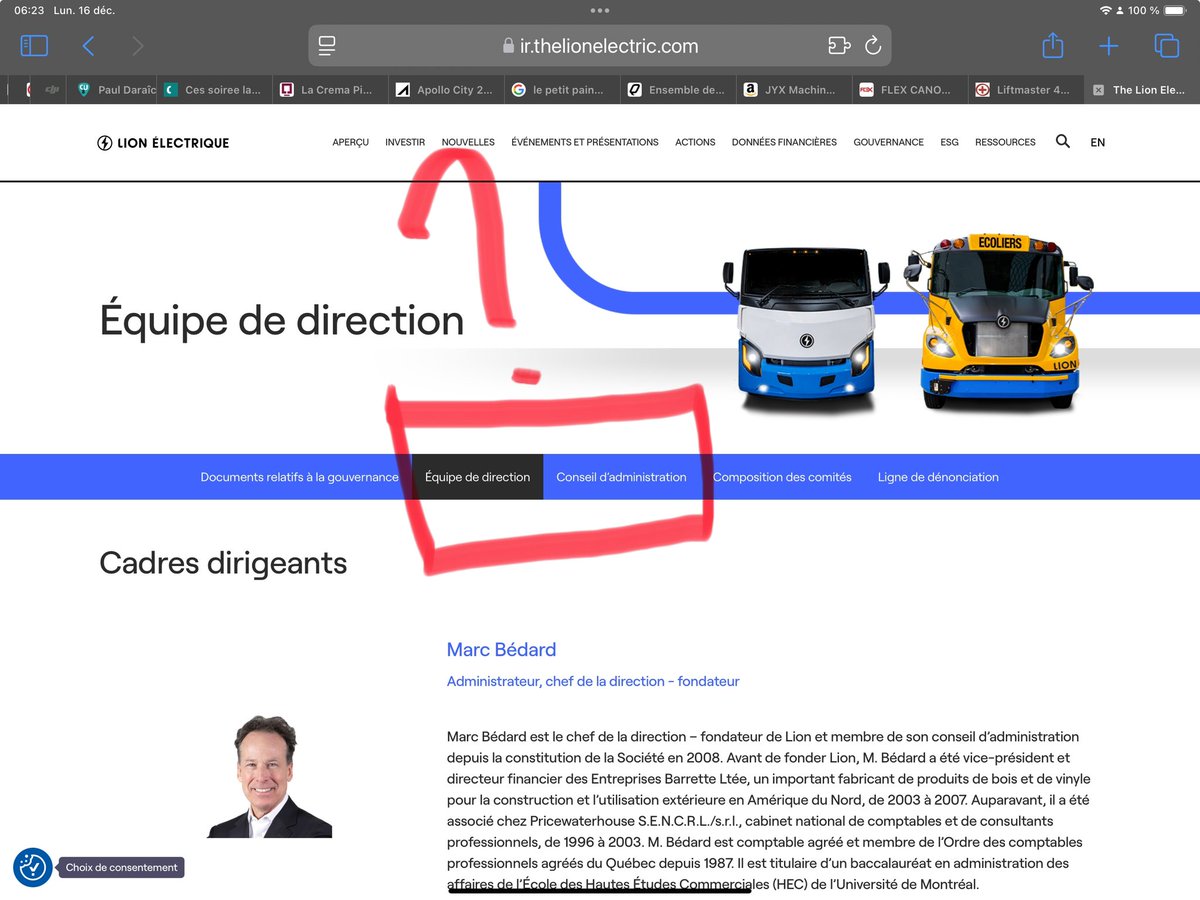Open the GOUVERNANCE menu
1200x900 pixels.
888,142
